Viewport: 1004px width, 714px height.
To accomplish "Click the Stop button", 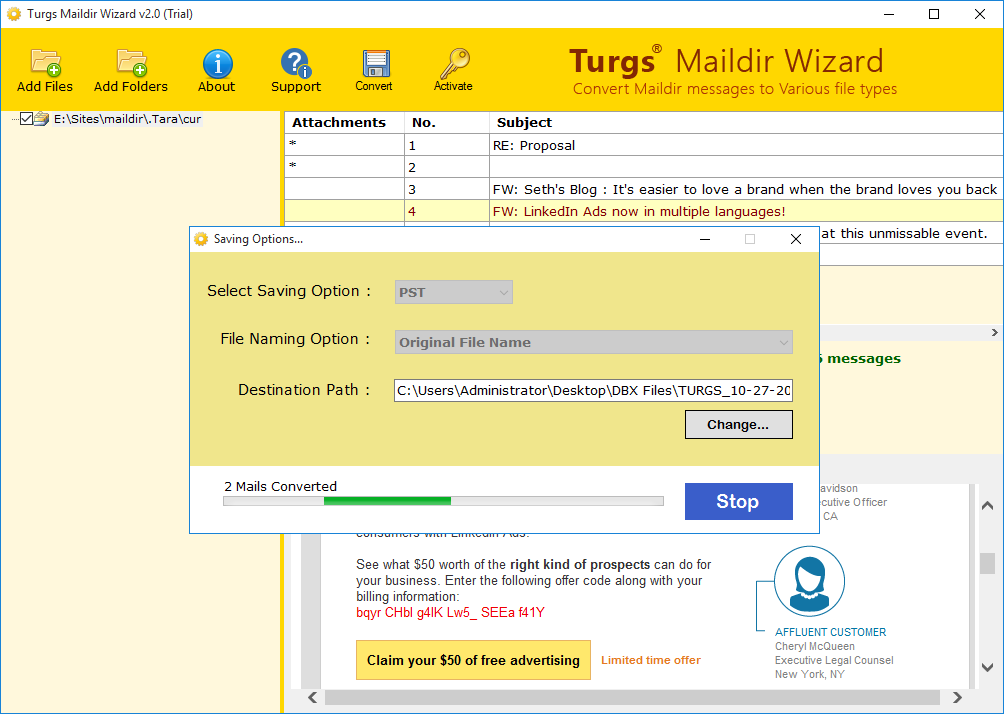I will pyautogui.click(x=738, y=501).
